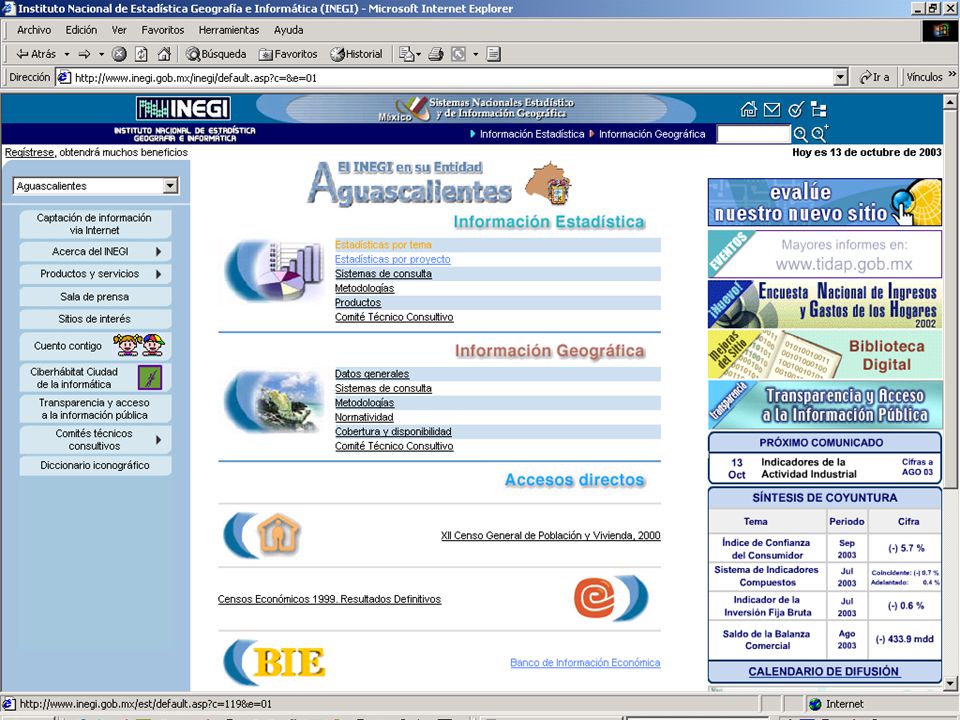Open the Favoritos menu in menu bar
This screenshot has height=720, width=960.
point(162,30)
